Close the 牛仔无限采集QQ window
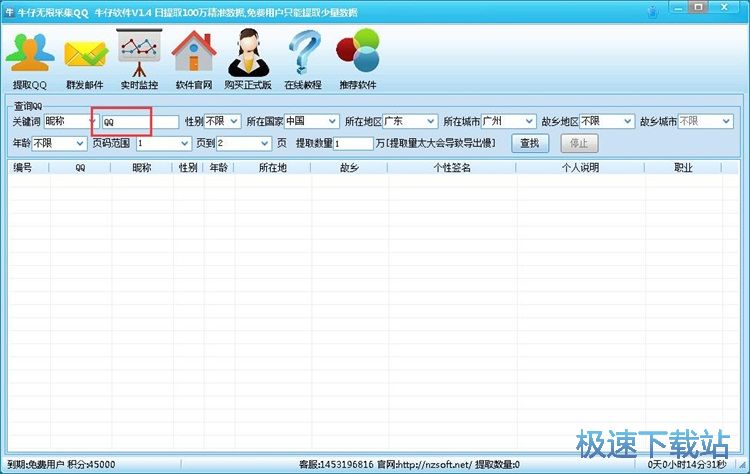 [726, 8]
